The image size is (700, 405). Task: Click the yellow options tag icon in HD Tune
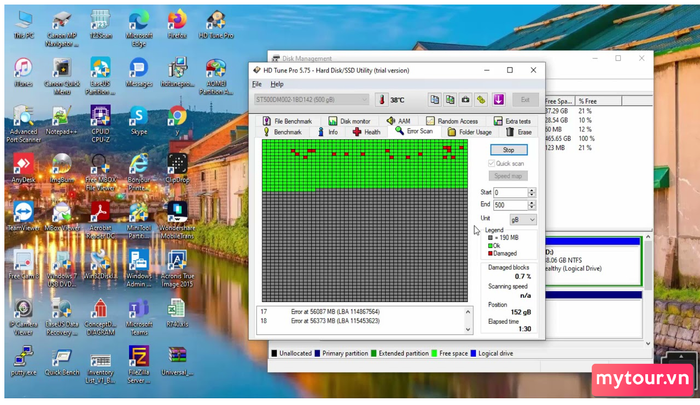coord(481,100)
